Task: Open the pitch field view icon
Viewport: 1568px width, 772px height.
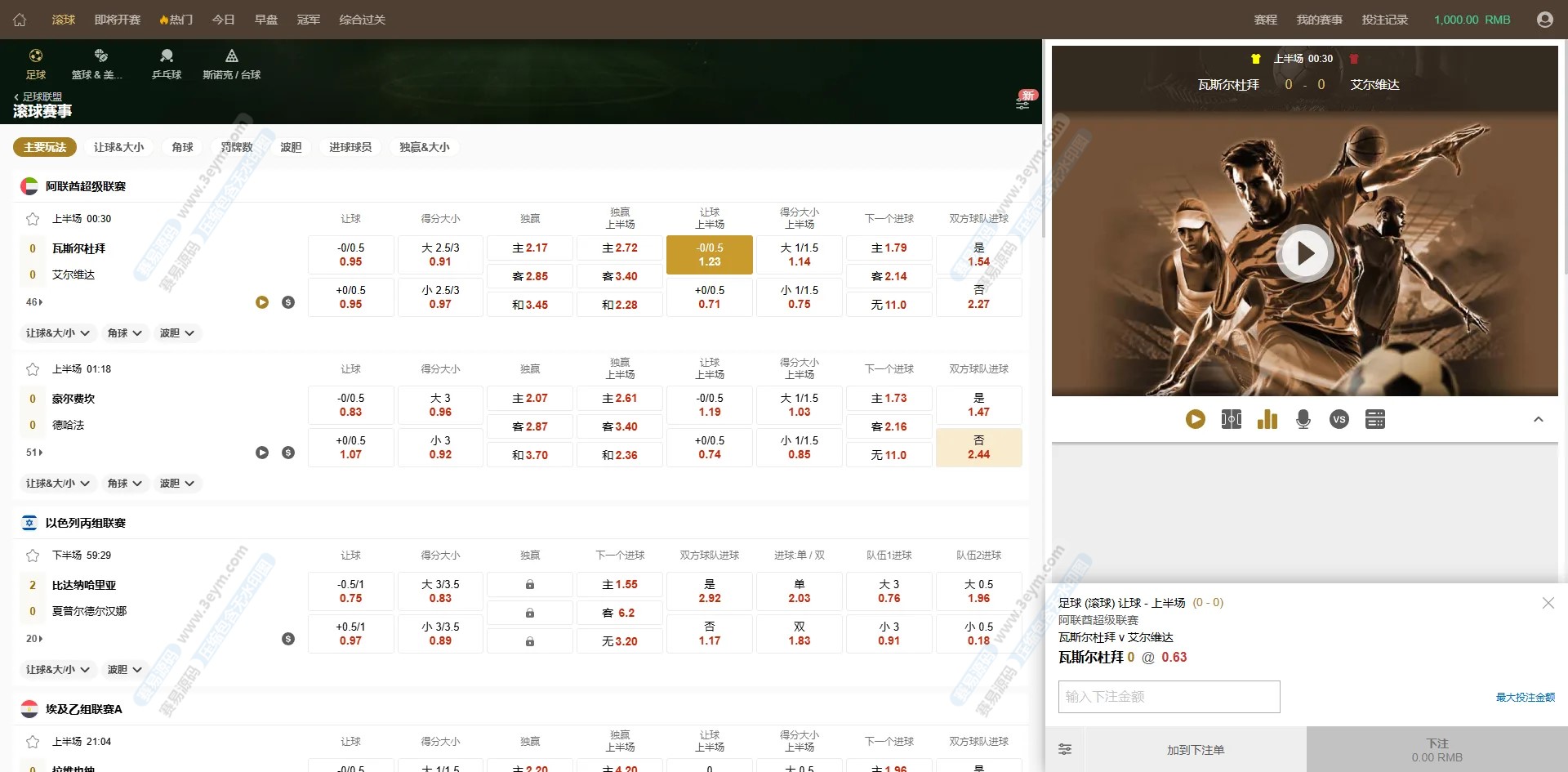Action: tap(1232, 420)
